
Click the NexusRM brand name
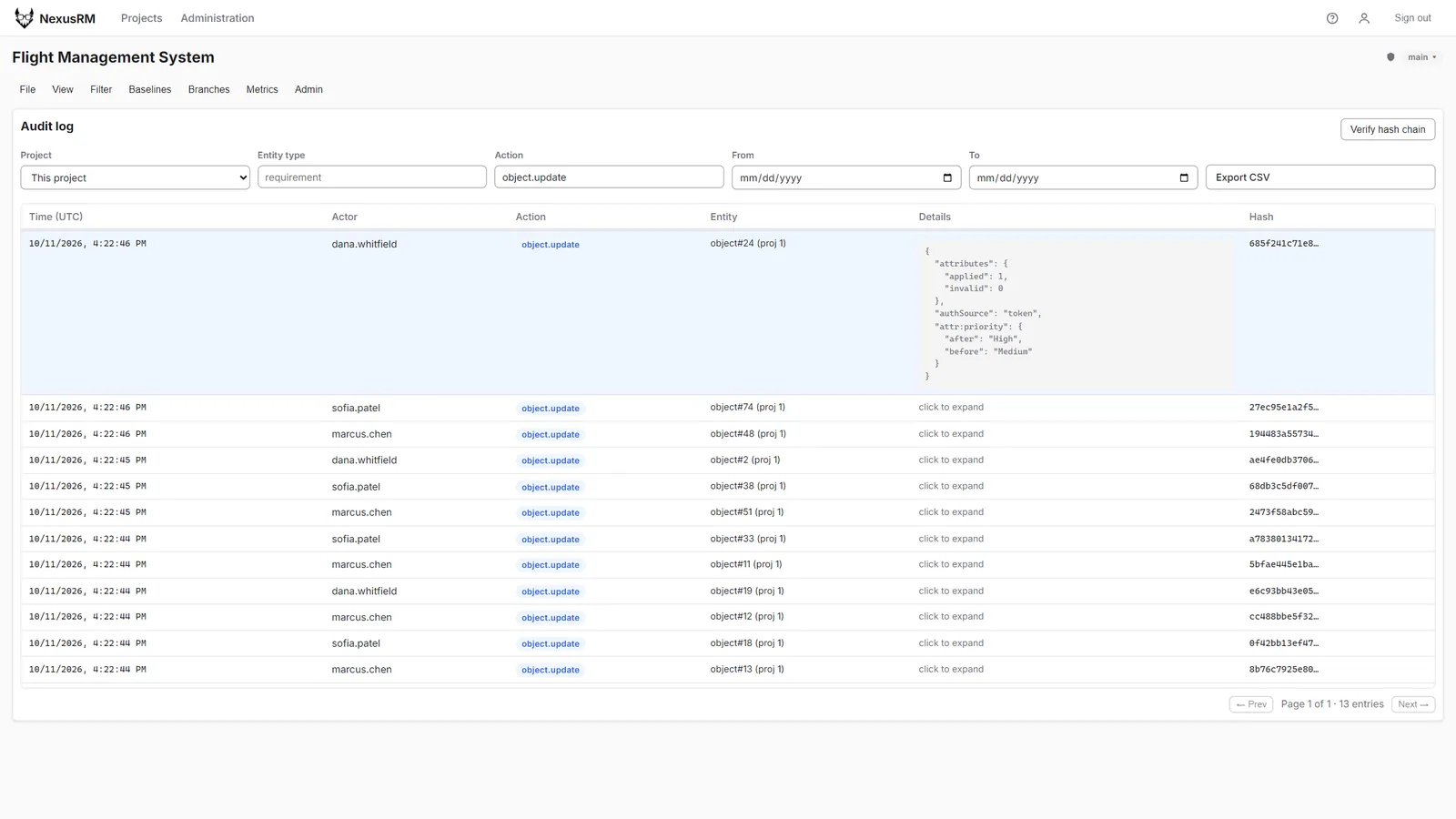pos(67,18)
